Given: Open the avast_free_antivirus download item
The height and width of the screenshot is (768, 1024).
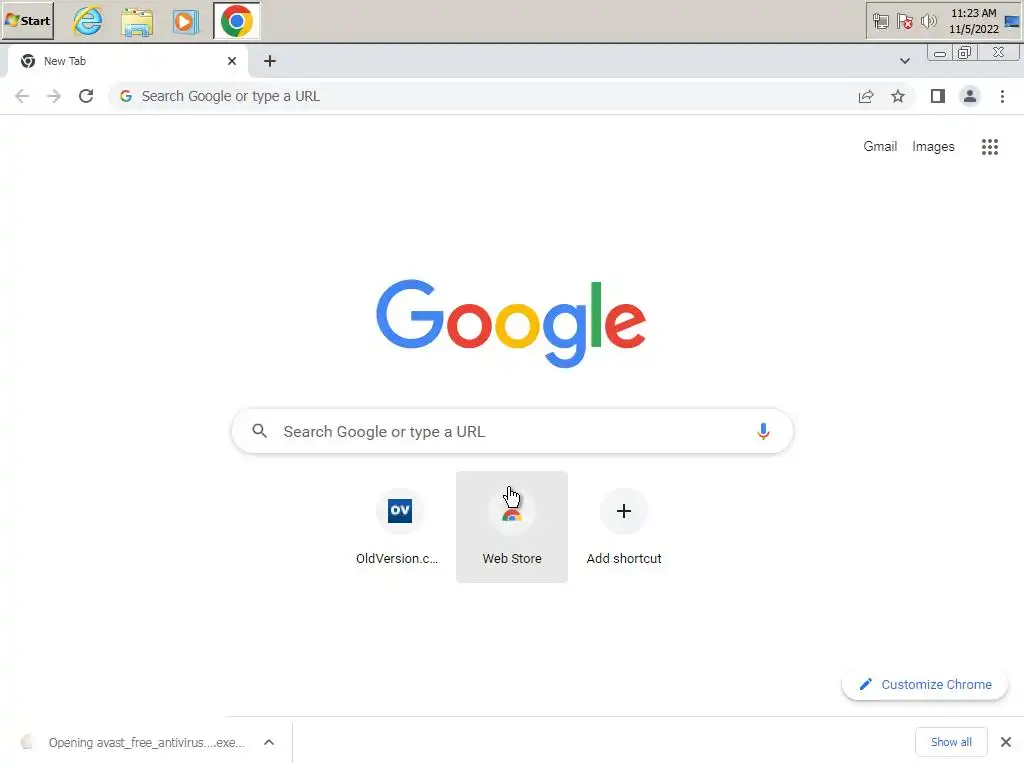Looking at the screenshot, I should [134, 743].
